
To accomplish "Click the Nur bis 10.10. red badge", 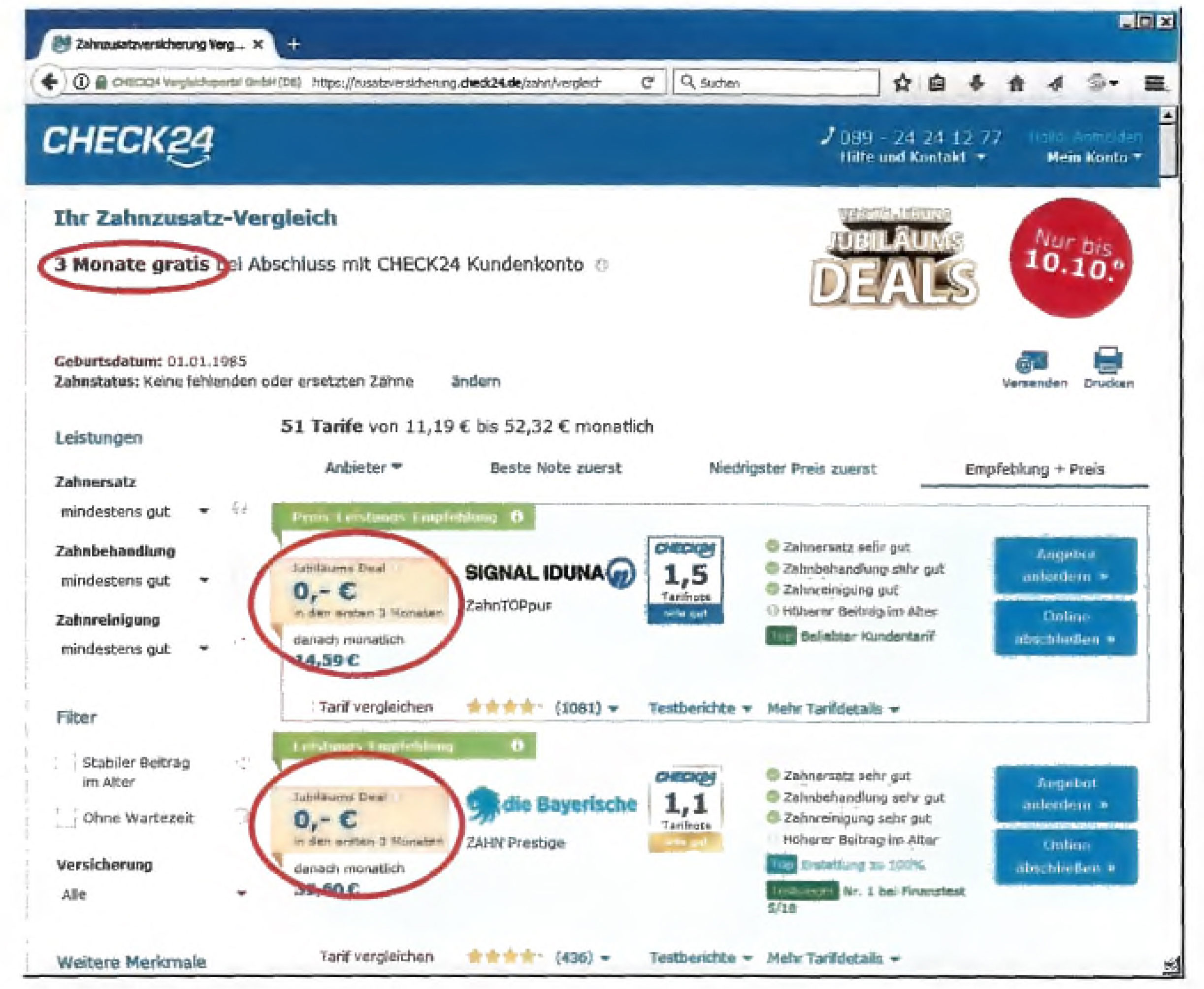I will (x=1071, y=258).
